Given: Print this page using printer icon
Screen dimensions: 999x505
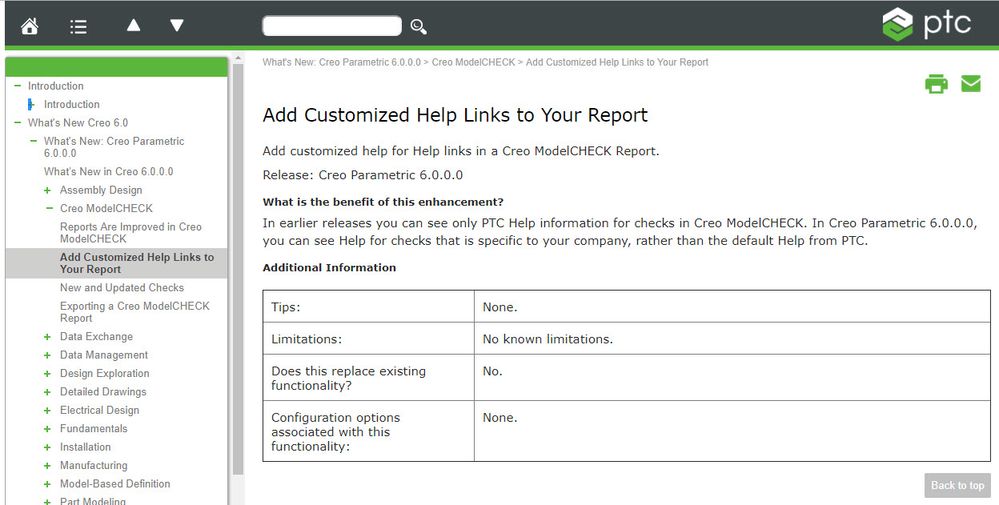Looking at the screenshot, I should click(936, 84).
